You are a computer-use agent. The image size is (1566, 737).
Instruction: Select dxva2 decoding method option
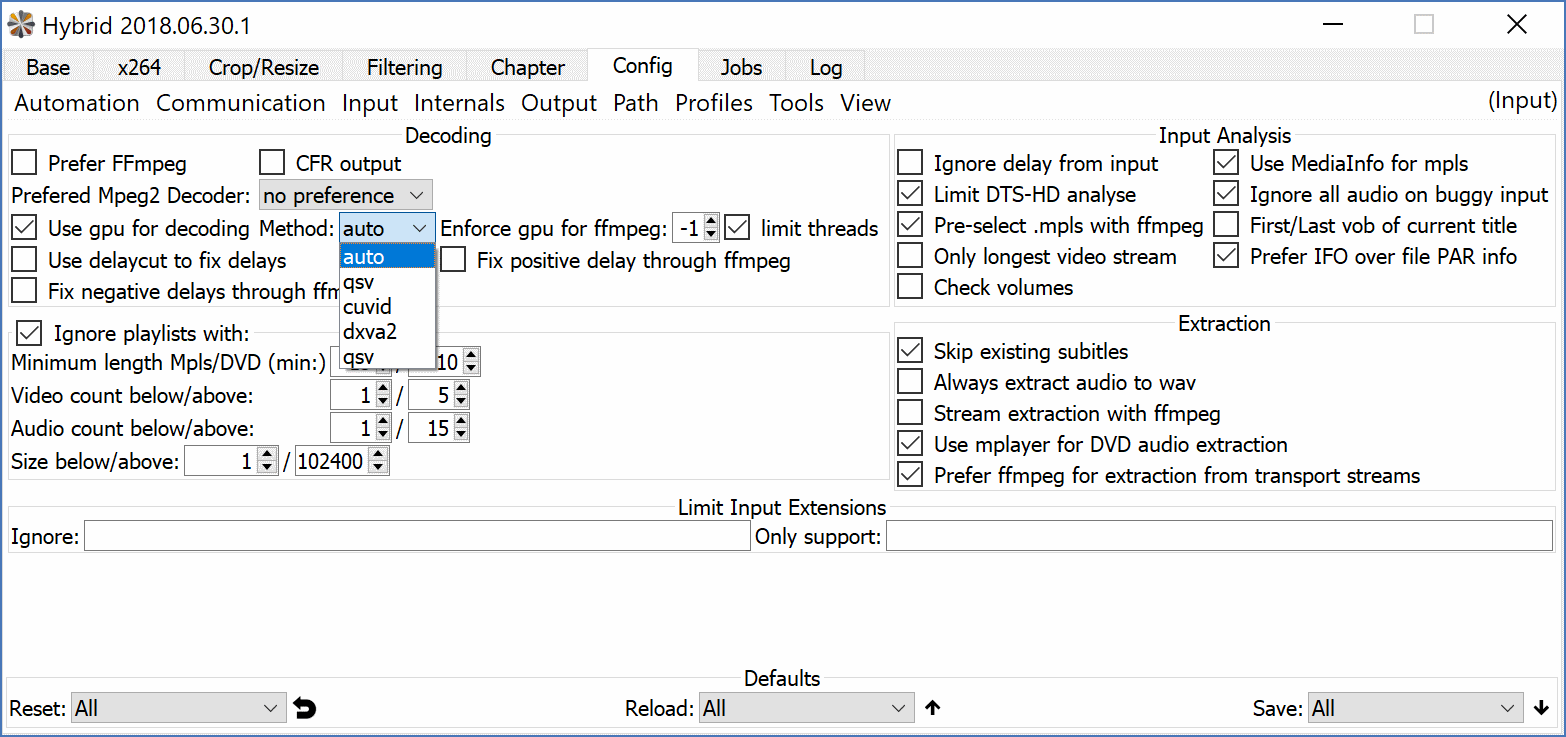point(369,331)
